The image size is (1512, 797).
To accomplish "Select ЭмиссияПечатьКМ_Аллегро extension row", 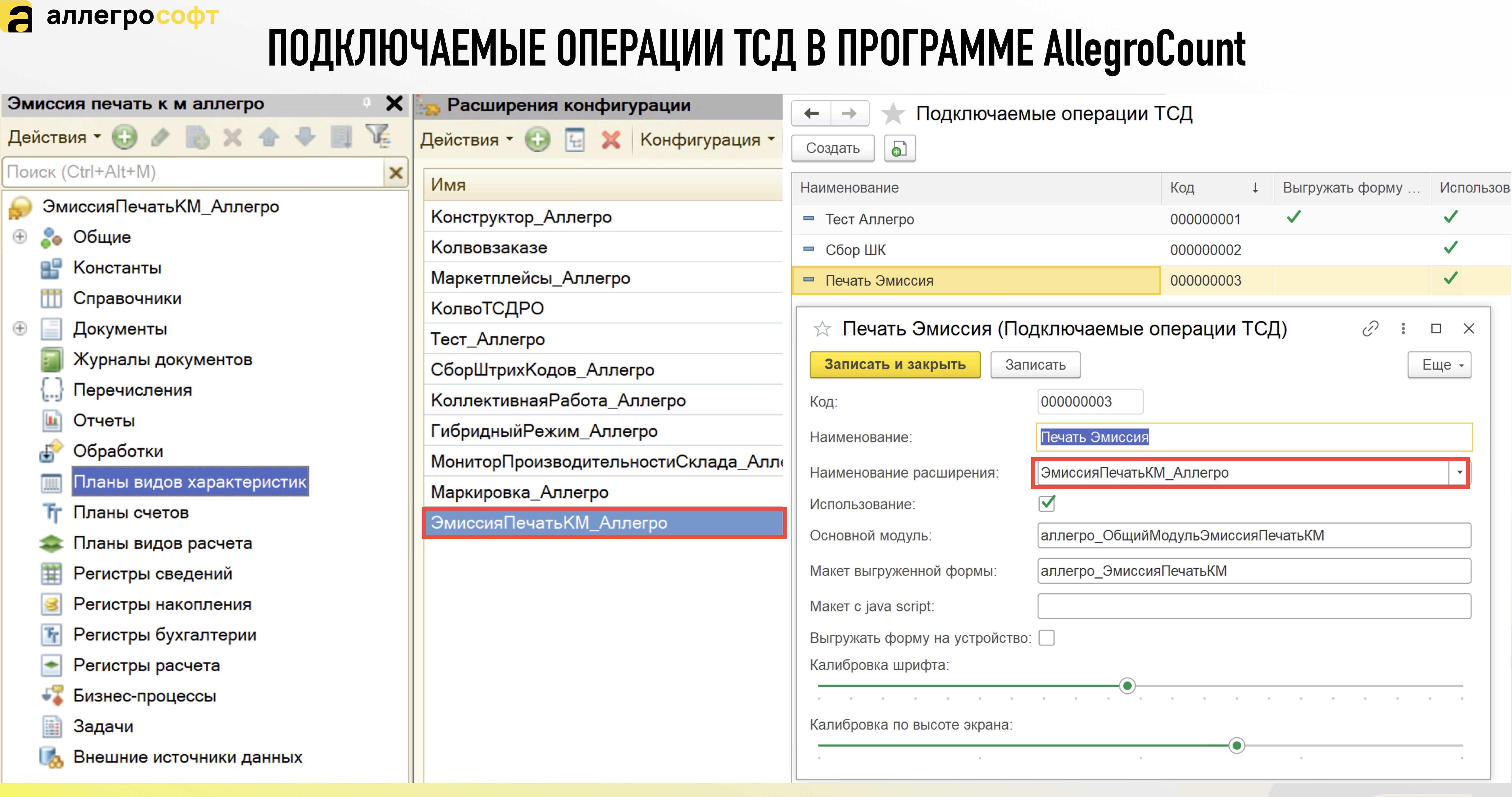I will coord(604,522).
